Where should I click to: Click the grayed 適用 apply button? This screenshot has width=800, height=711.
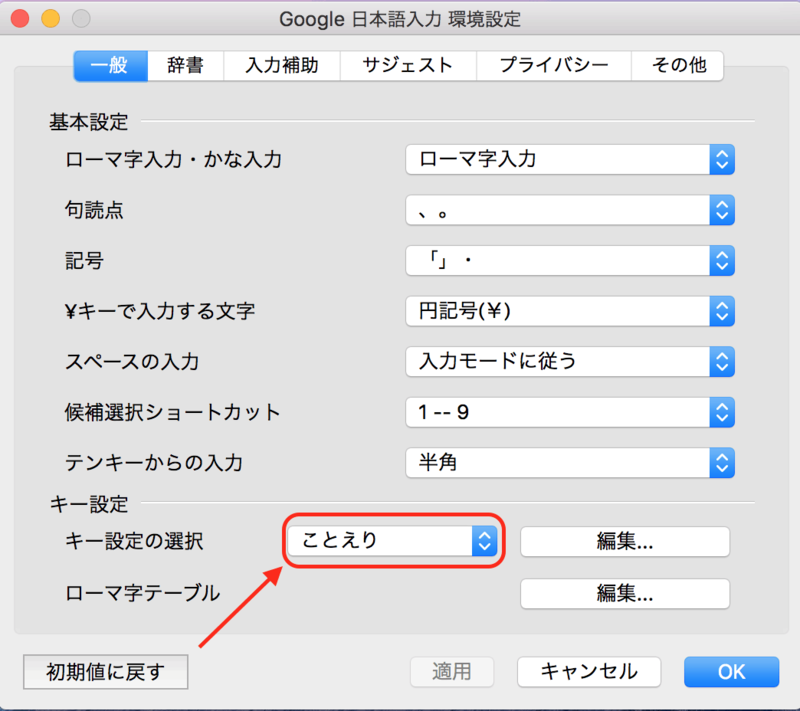(x=452, y=672)
